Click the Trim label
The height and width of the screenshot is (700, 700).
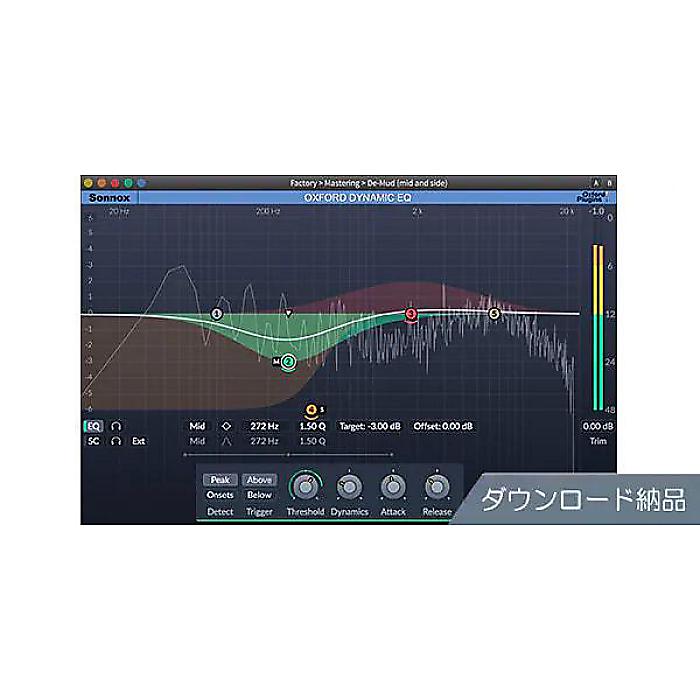598,441
